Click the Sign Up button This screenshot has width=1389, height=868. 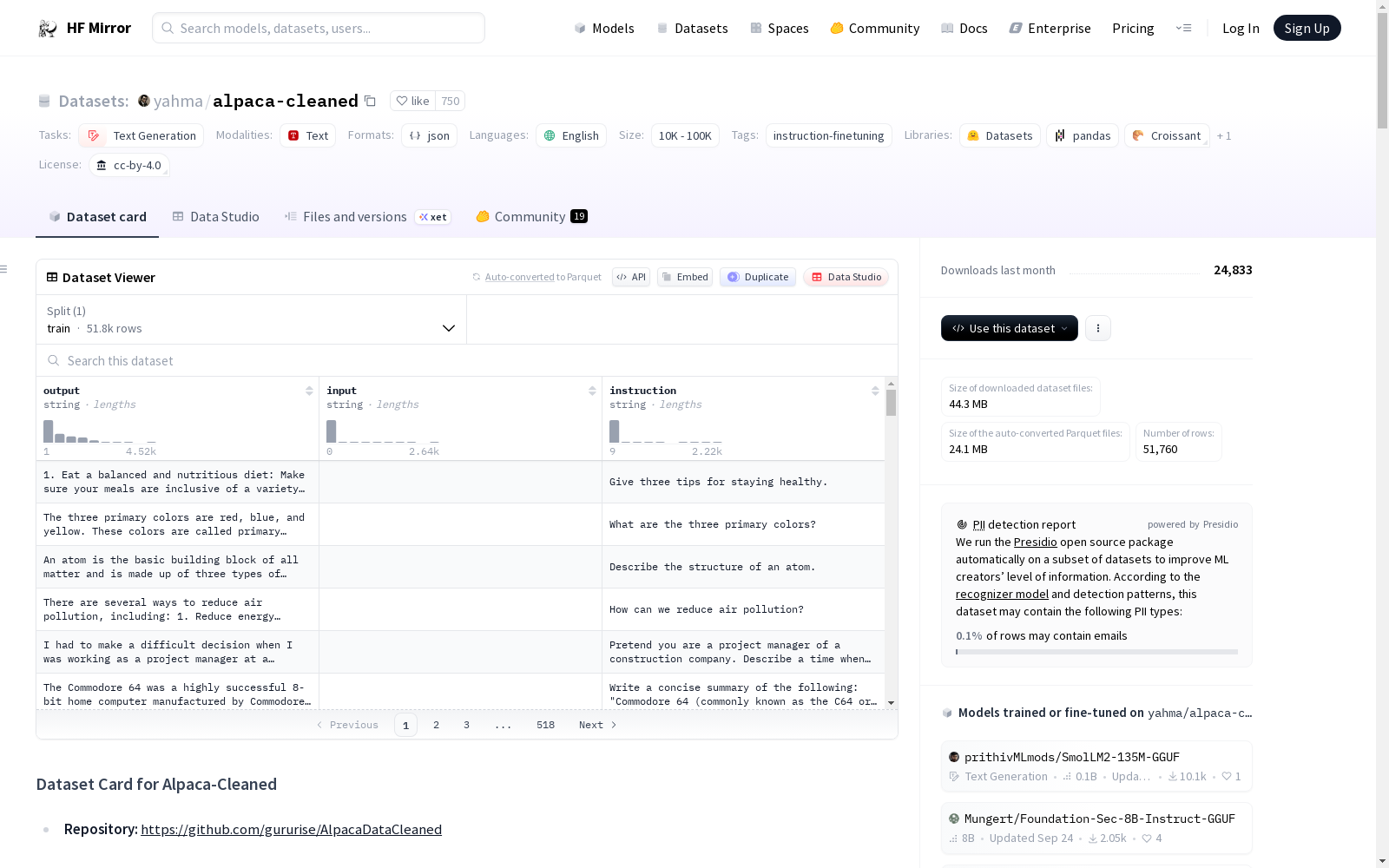click(x=1307, y=28)
